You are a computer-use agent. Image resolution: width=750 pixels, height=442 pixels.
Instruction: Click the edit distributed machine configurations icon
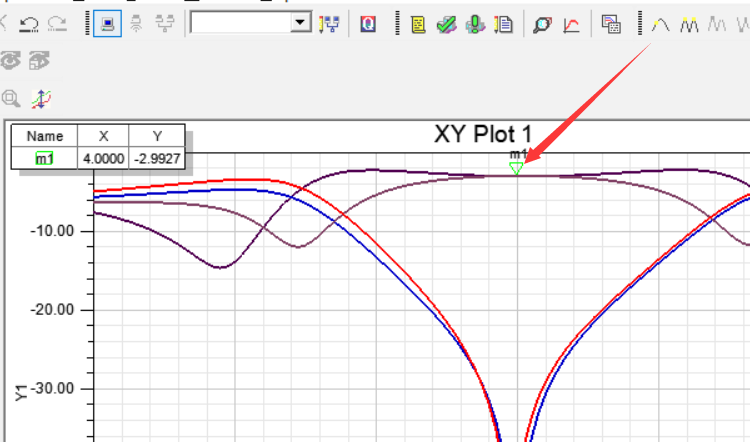(x=330, y=24)
